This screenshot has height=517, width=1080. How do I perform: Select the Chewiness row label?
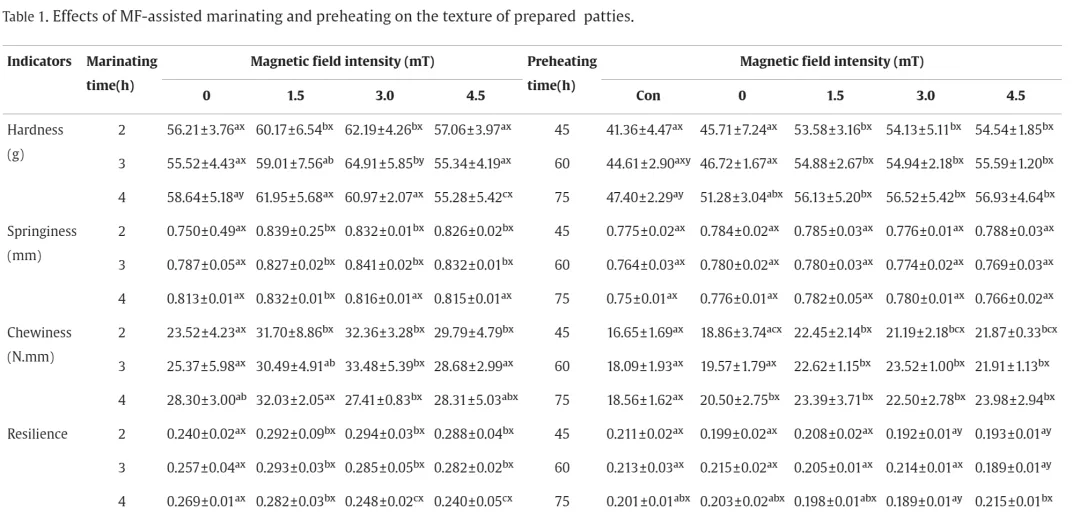pyautogui.click(x=39, y=344)
